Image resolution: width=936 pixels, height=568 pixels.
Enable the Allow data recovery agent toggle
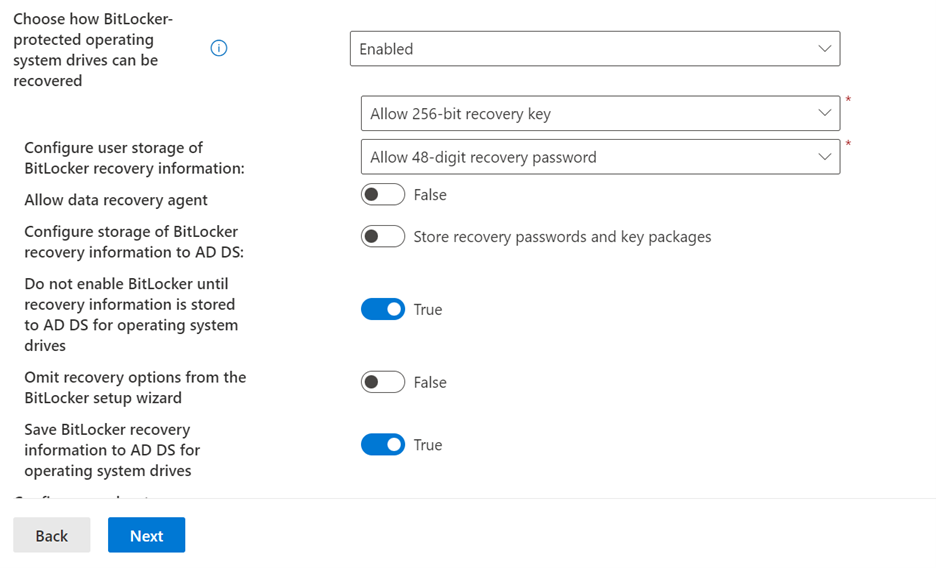coord(383,195)
